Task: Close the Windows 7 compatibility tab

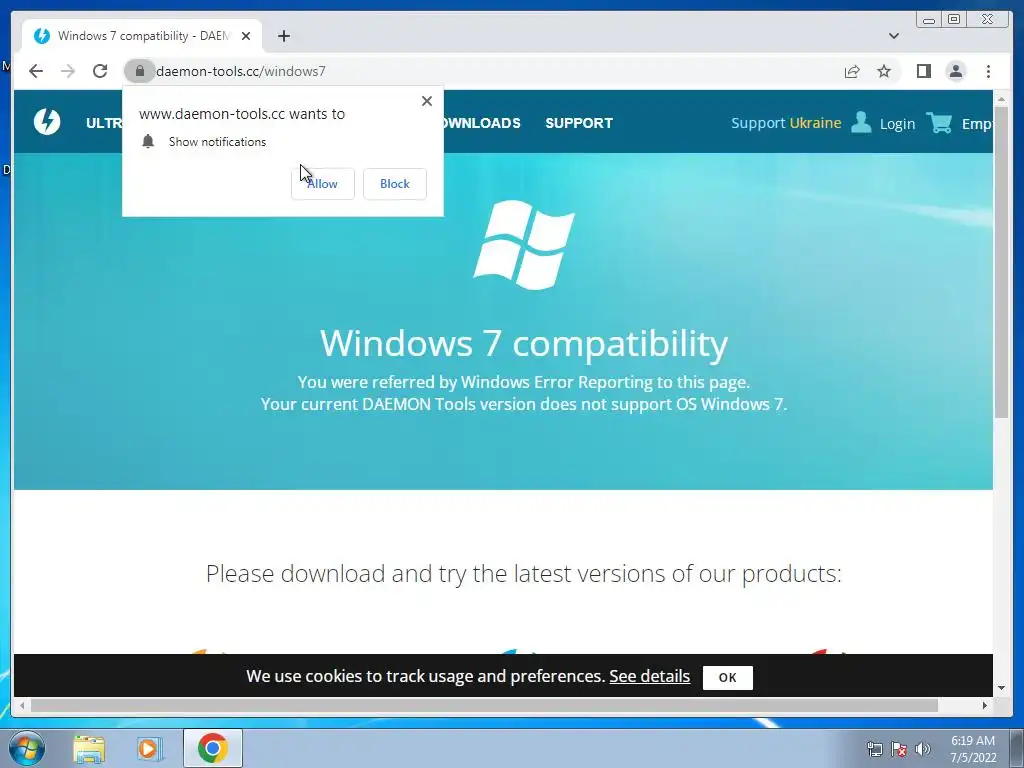Action: [246, 36]
